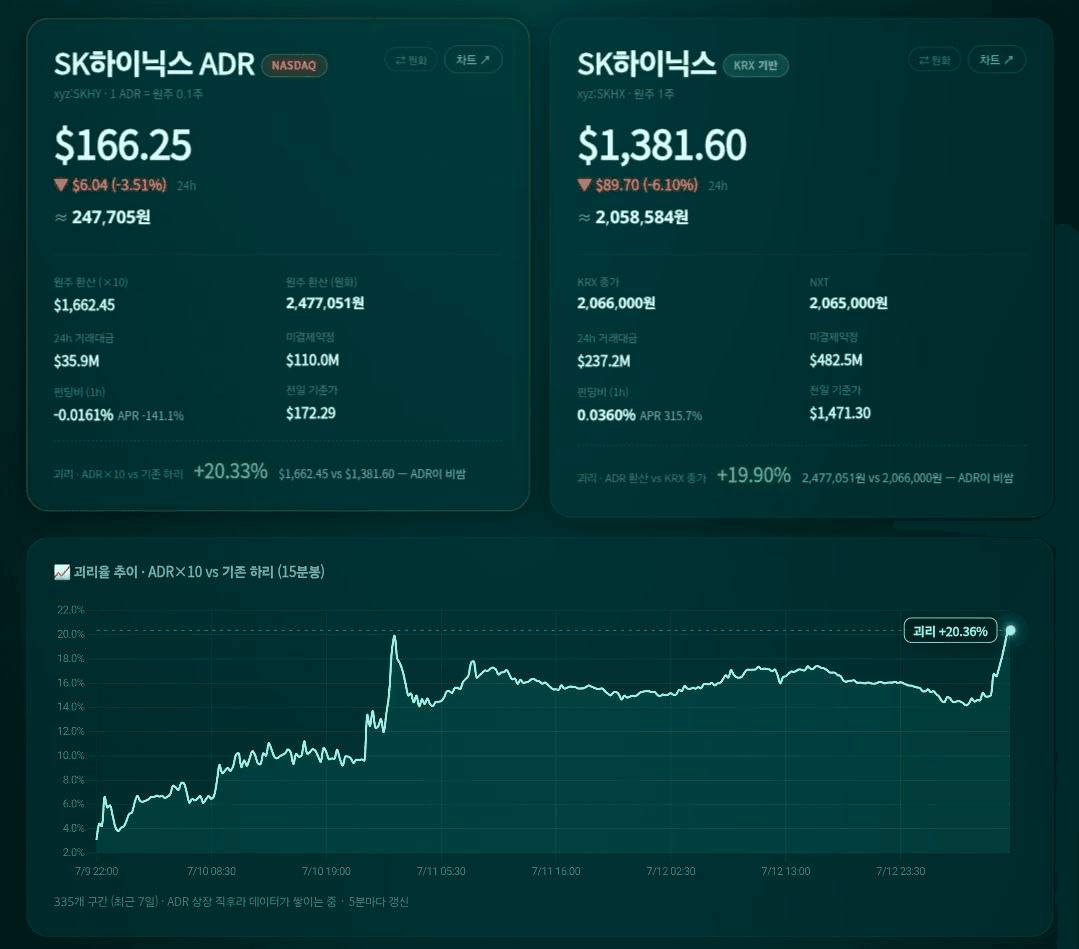The height and width of the screenshot is (949, 1079).
Task: Click the 2,066,000원 KRX closing price
Action: (x=616, y=303)
